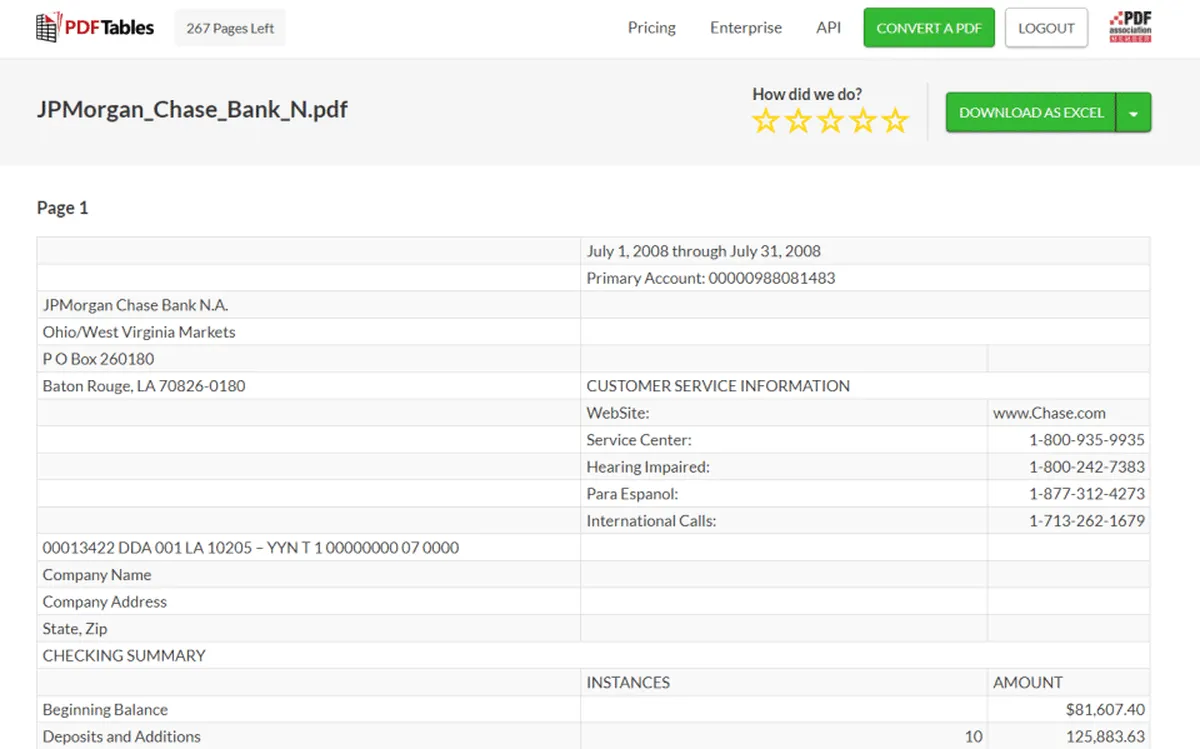Rate one star
Screen dimensions: 1200x749
(x=766, y=122)
